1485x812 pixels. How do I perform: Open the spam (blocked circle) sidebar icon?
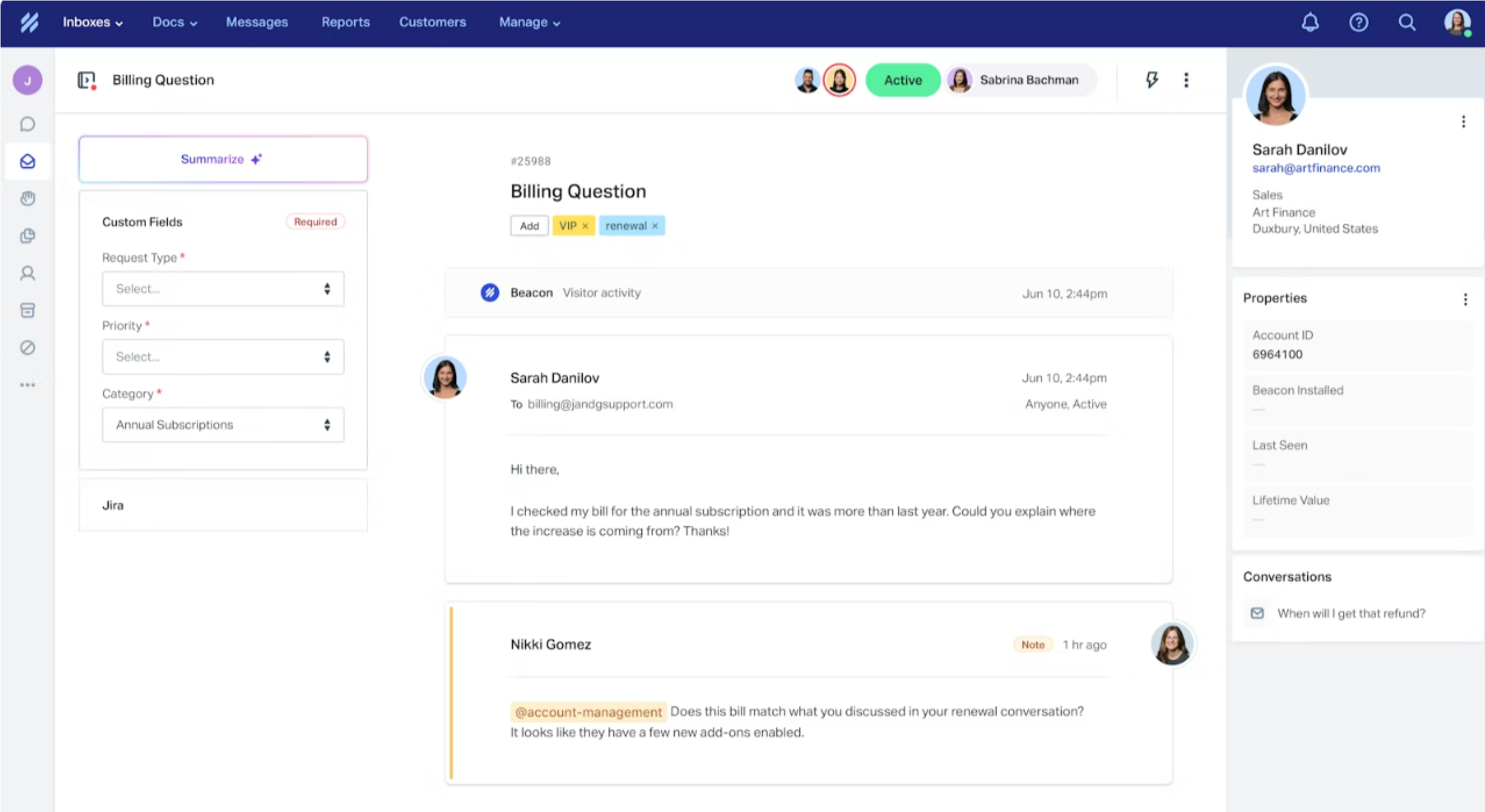tap(27, 348)
